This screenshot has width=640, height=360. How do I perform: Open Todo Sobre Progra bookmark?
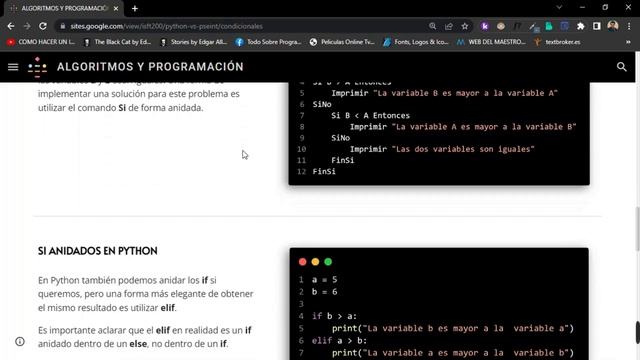coord(268,42)
